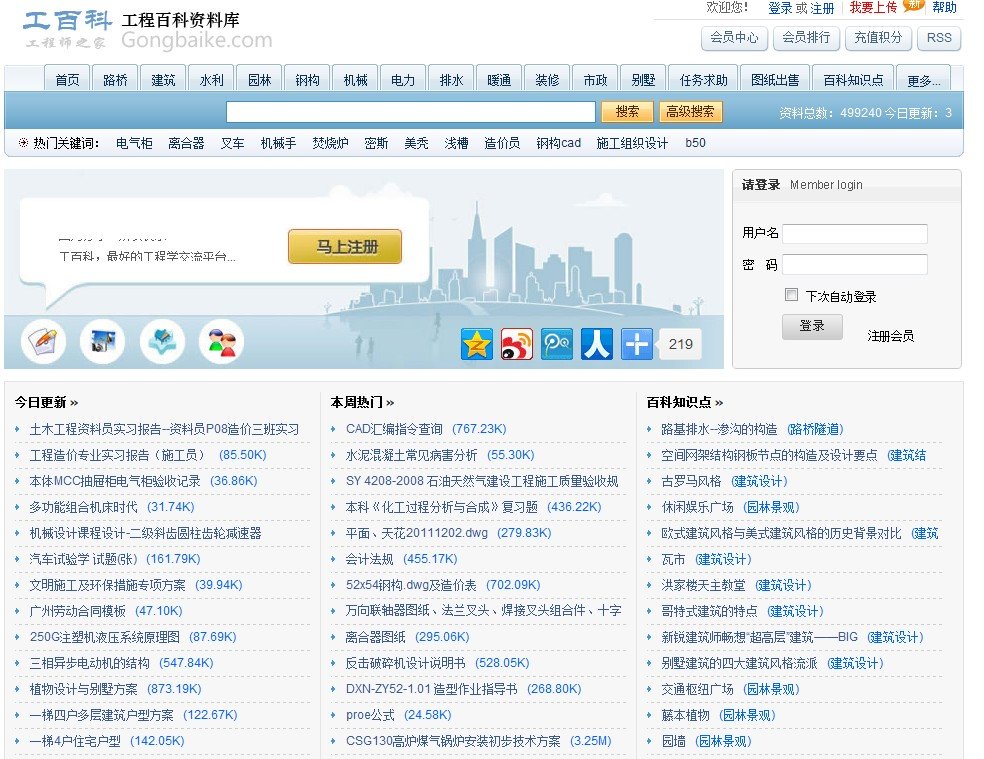This screenshot has height=759, width=984.
Task: Click the community people circular icon
Action: click(x=222, y=340)
